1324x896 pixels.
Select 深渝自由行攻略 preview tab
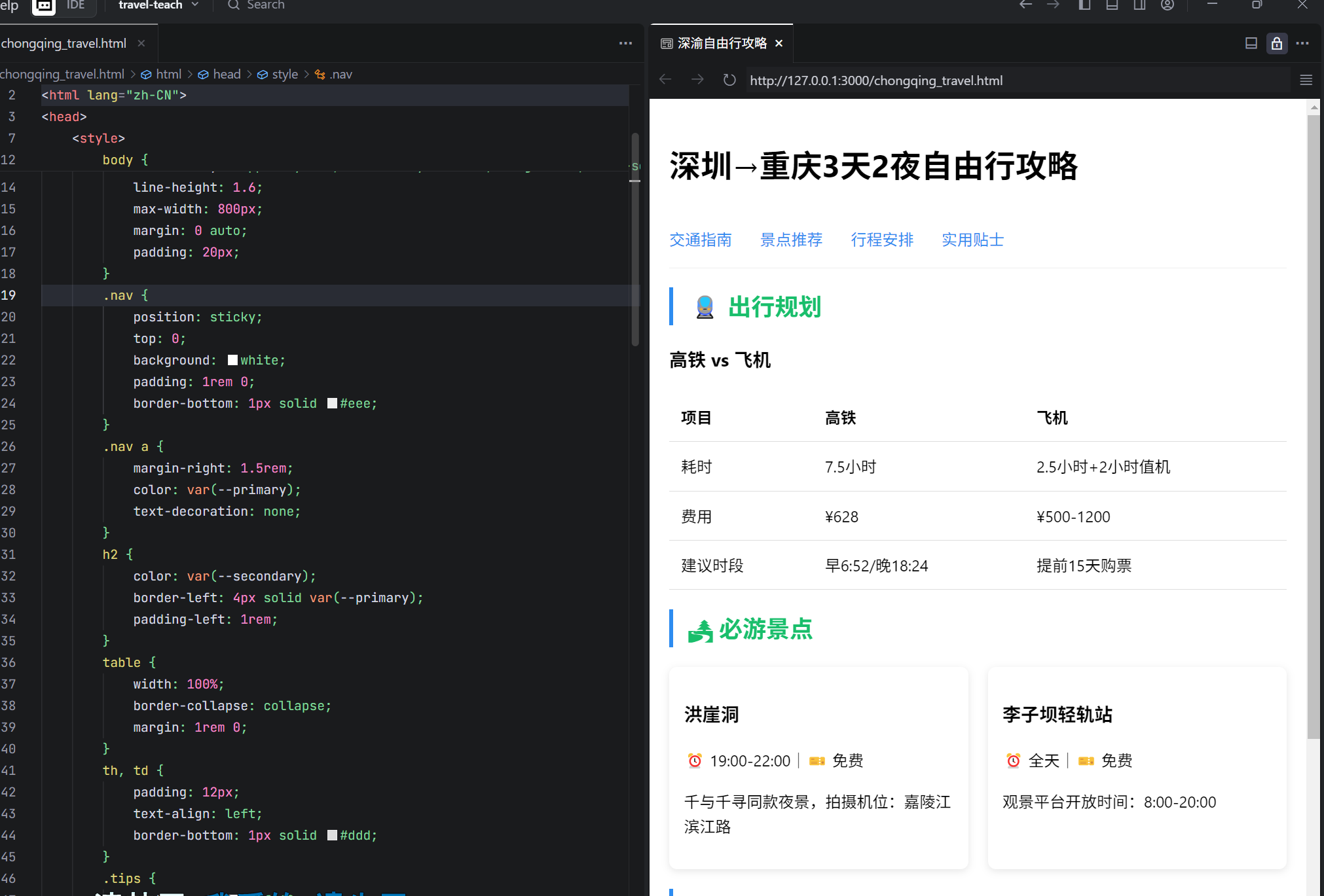pyautogui.click(x=722, y=43)
